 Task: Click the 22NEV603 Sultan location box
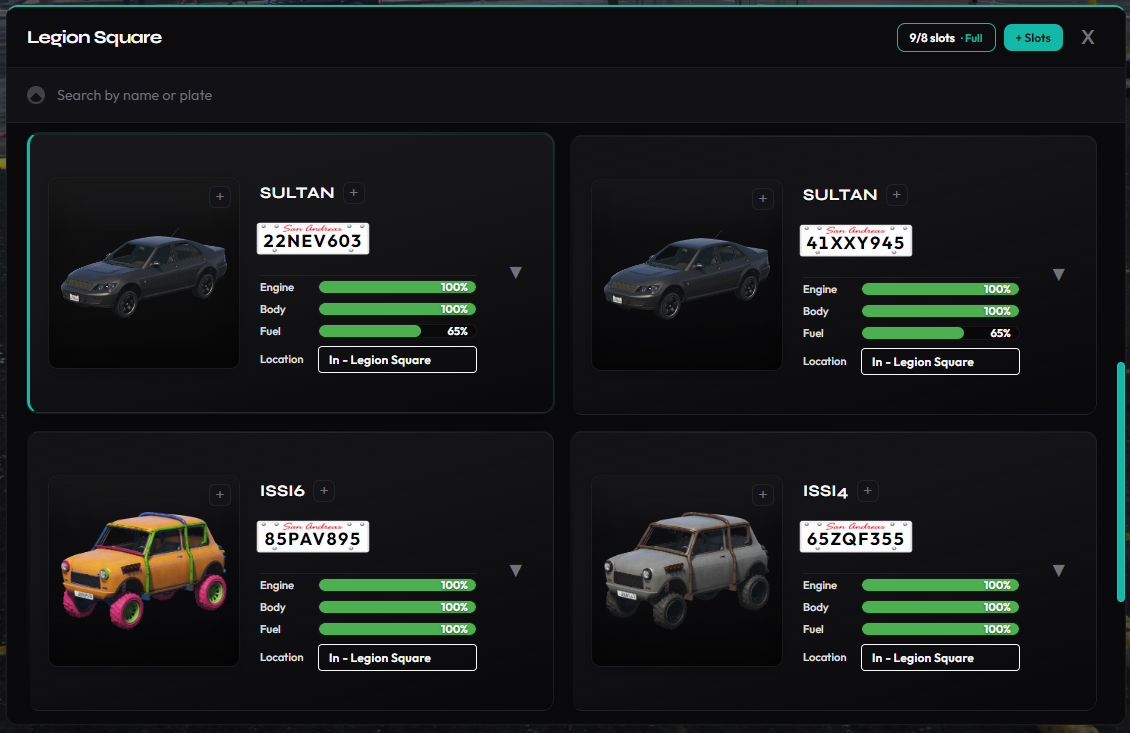pos(397,360)
